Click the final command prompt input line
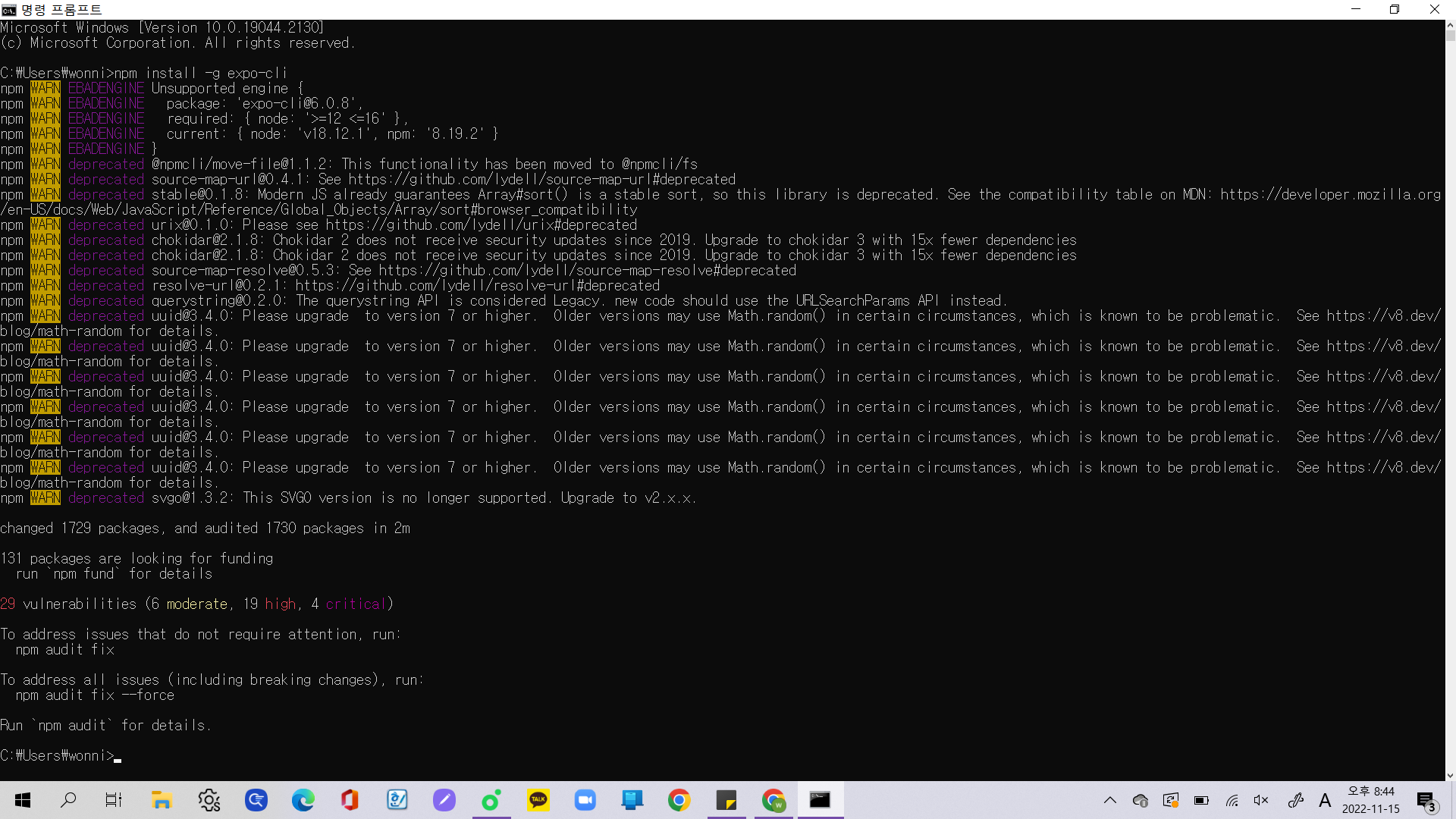 (61, 756)
